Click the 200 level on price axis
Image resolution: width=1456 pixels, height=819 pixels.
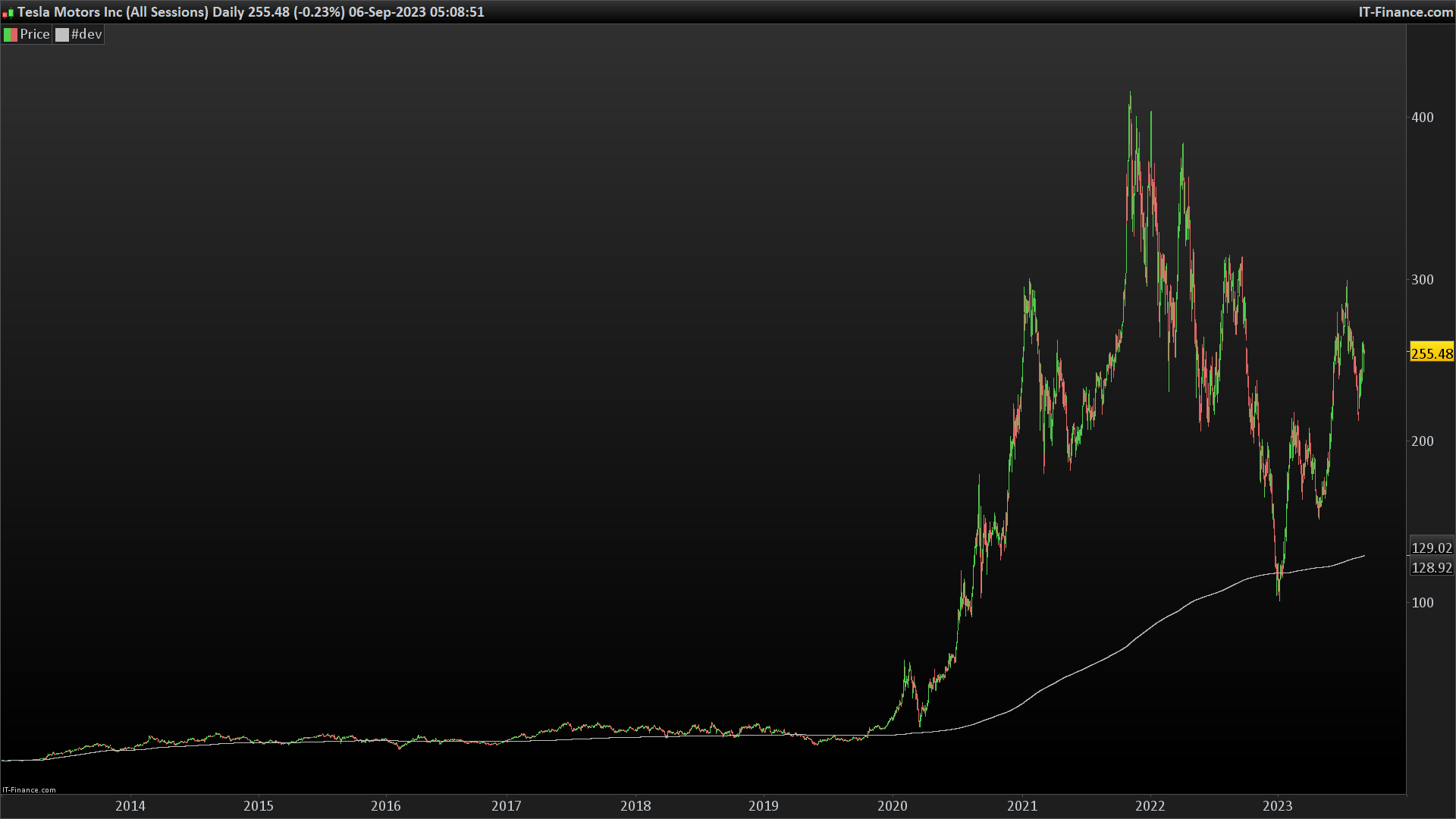[1422, 441]
